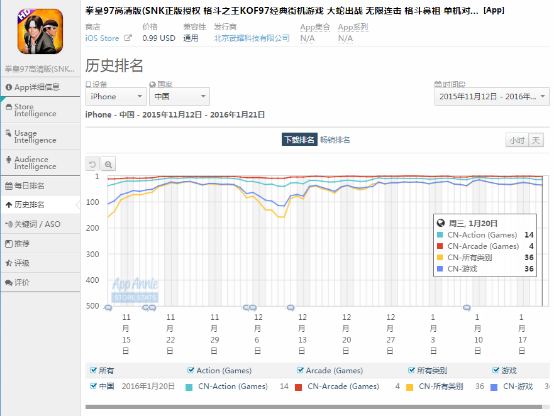Click the chart reset undo icon
This screenshot has height=417, width=554.
[x=93, y=164]
